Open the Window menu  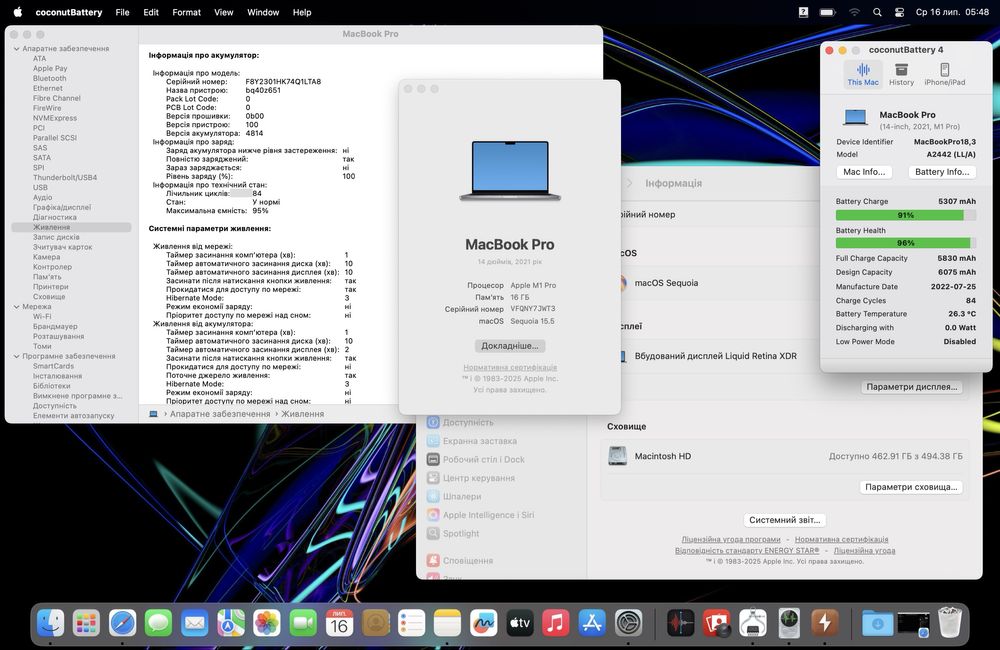(263, 12)
